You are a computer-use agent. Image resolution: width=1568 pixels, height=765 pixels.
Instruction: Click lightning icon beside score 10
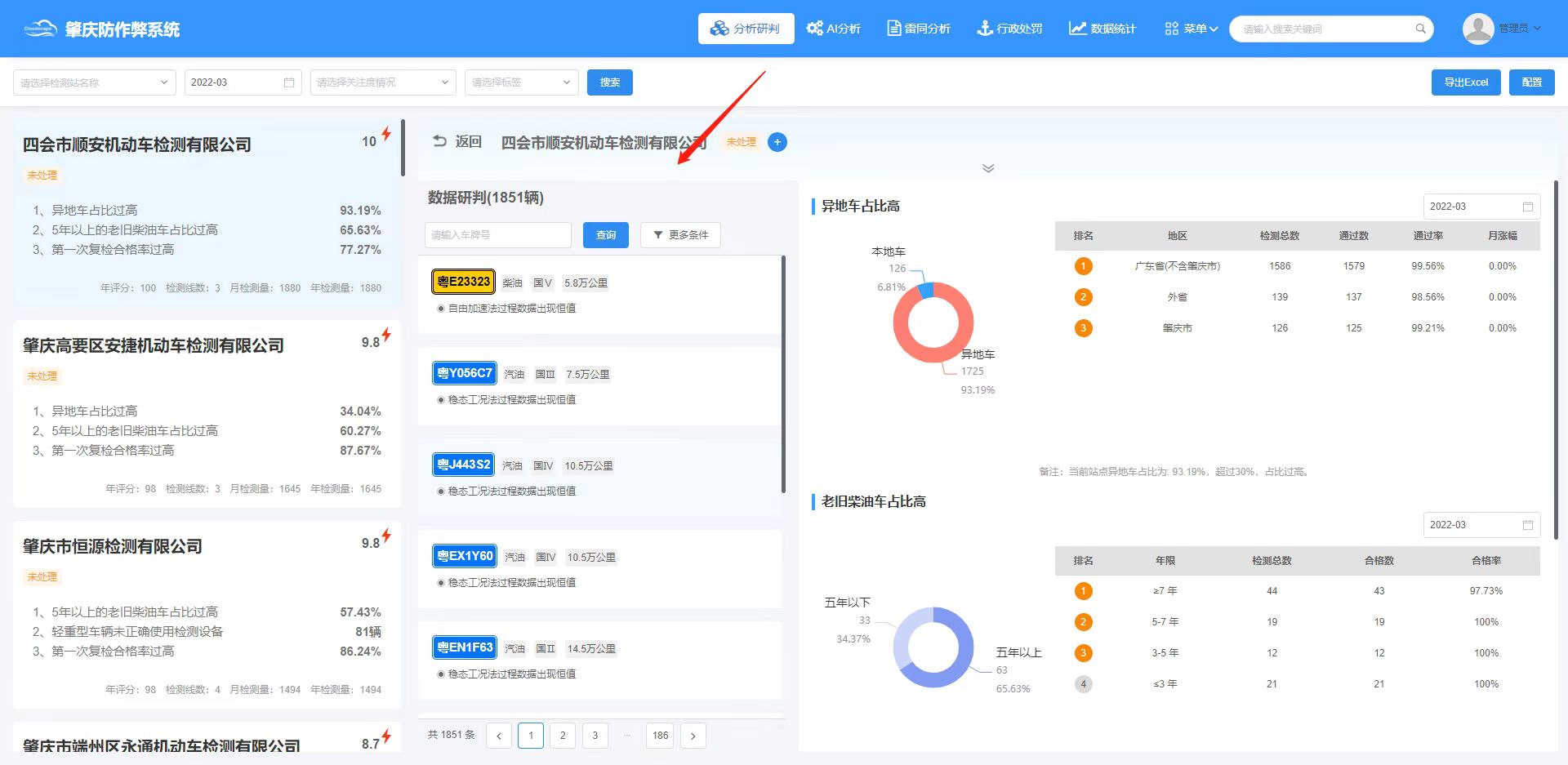pyautogui.click(x=386, y=134)
